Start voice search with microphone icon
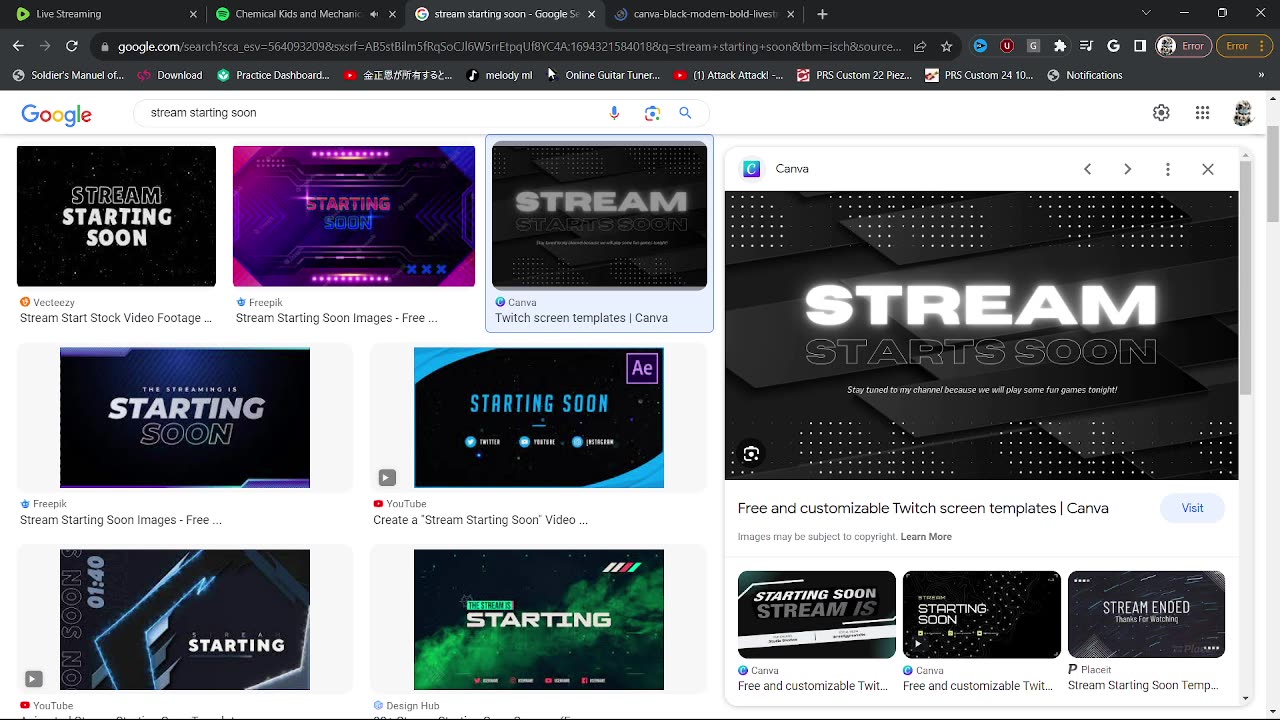This screenshot has width=1280, height=720. click(x=614, y=113)
